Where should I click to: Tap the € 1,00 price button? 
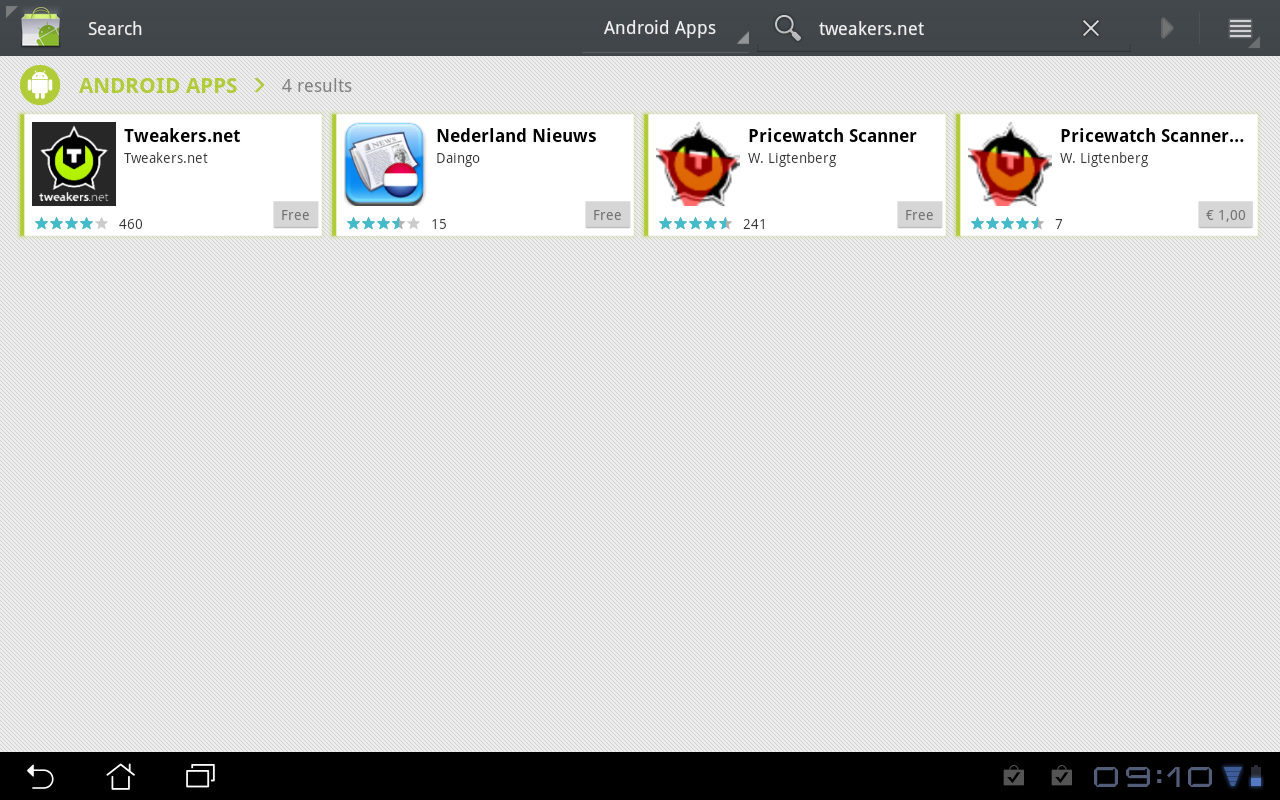click(x=1226, y=215)
